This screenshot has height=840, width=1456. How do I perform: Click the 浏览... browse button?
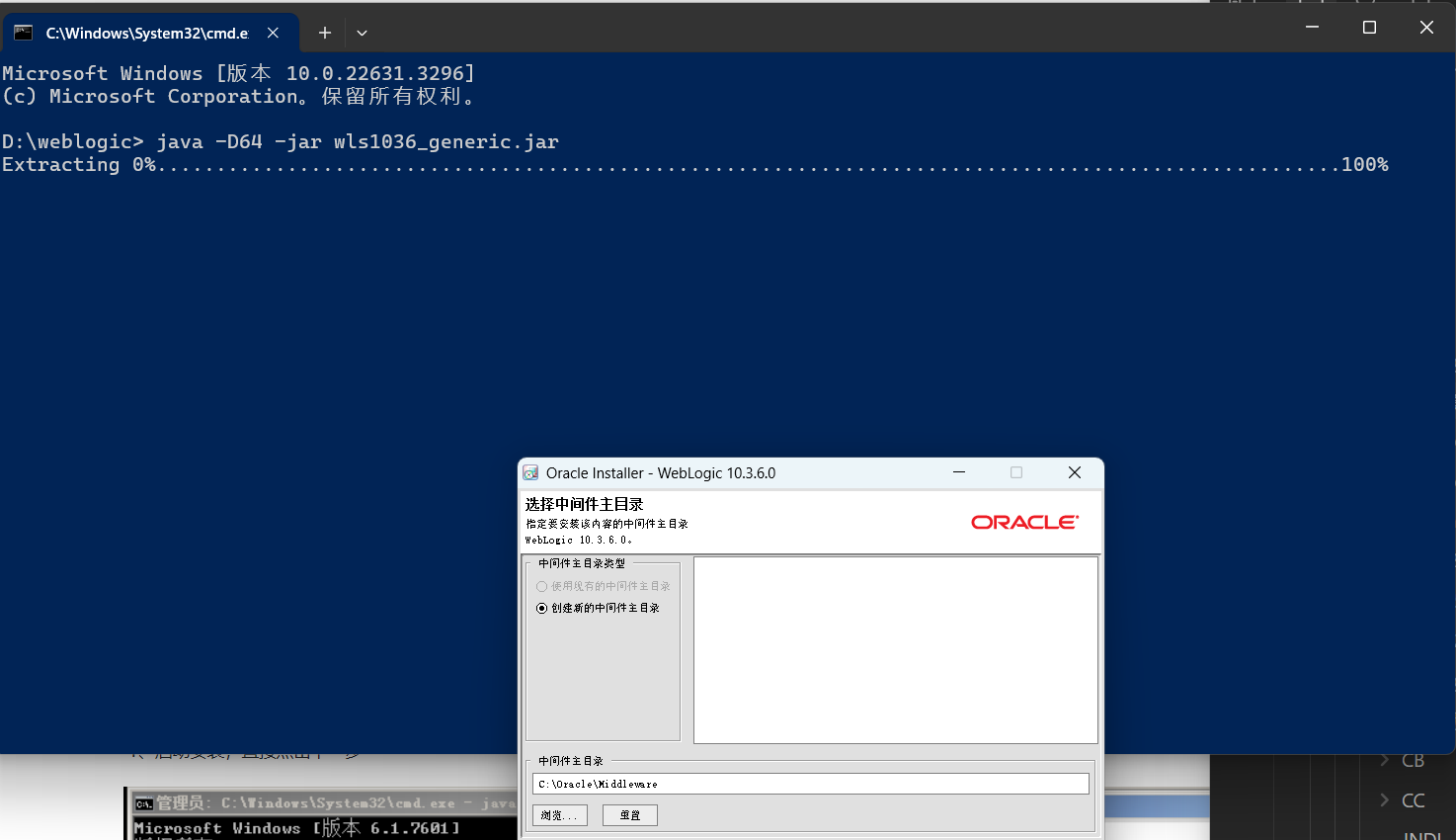click(x=560, y=815)
